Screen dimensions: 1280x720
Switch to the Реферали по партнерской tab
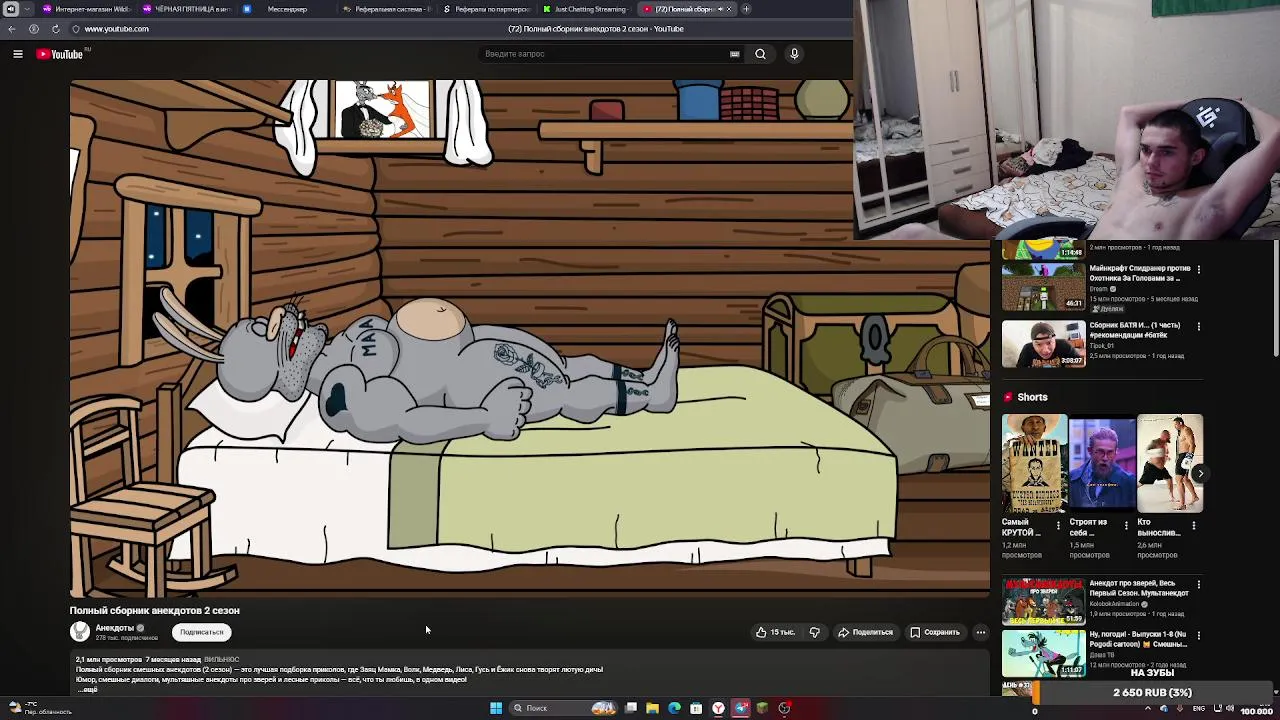tap(487, 9)
